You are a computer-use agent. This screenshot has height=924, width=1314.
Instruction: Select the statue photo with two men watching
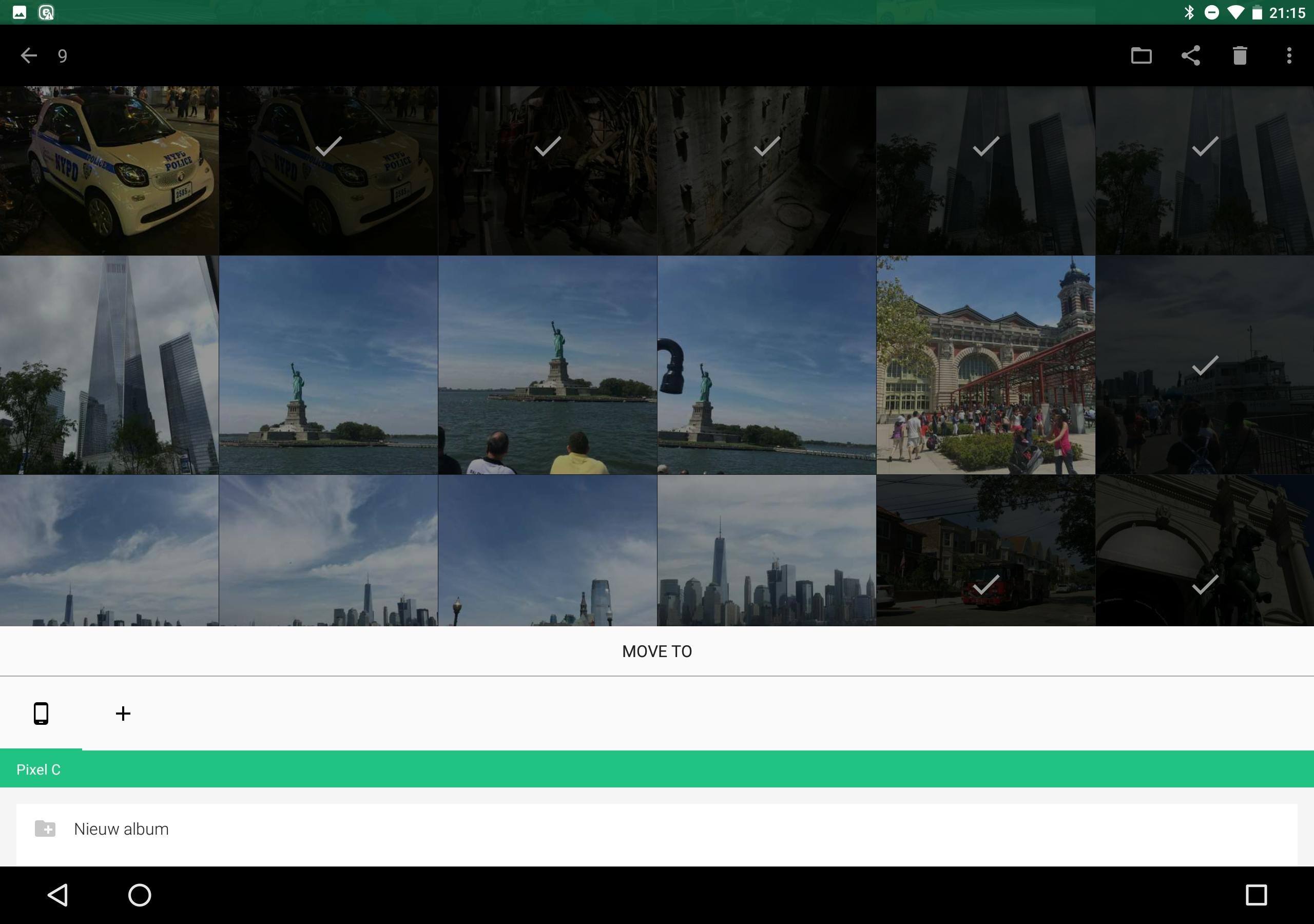tap(547, 365)
